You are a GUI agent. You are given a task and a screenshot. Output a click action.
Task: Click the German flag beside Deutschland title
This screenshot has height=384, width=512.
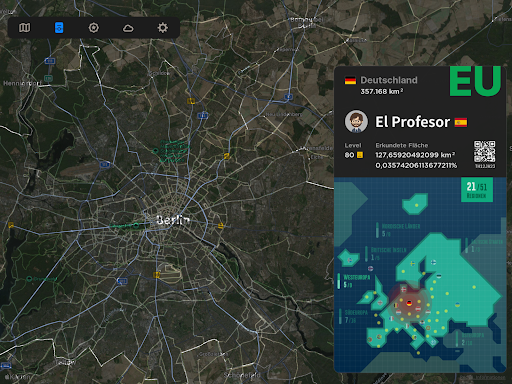(350, 80)
